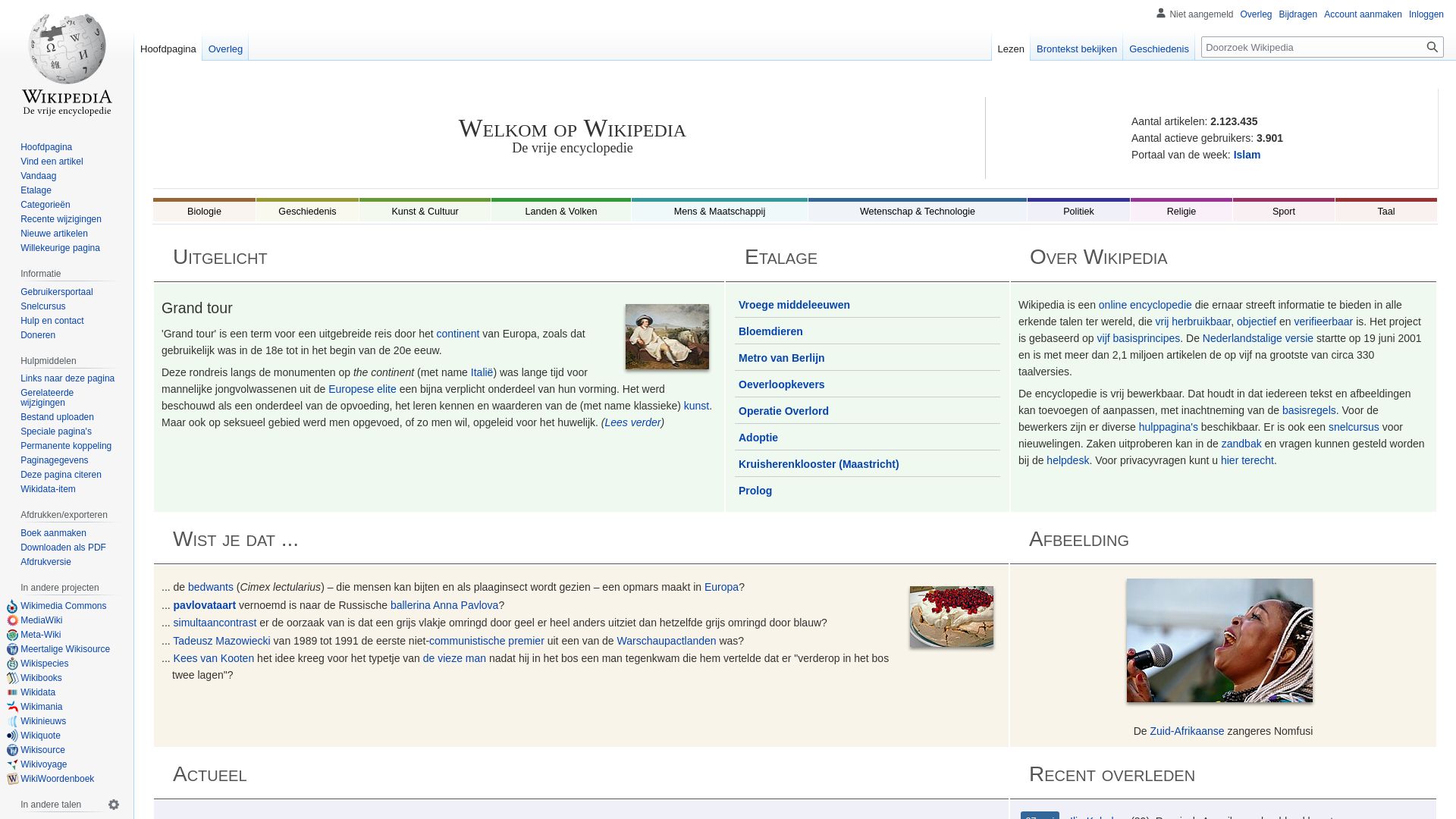Click the Wikisource project icon
This screenshot has height=819, width=1456.
click(x=12, y=750)
